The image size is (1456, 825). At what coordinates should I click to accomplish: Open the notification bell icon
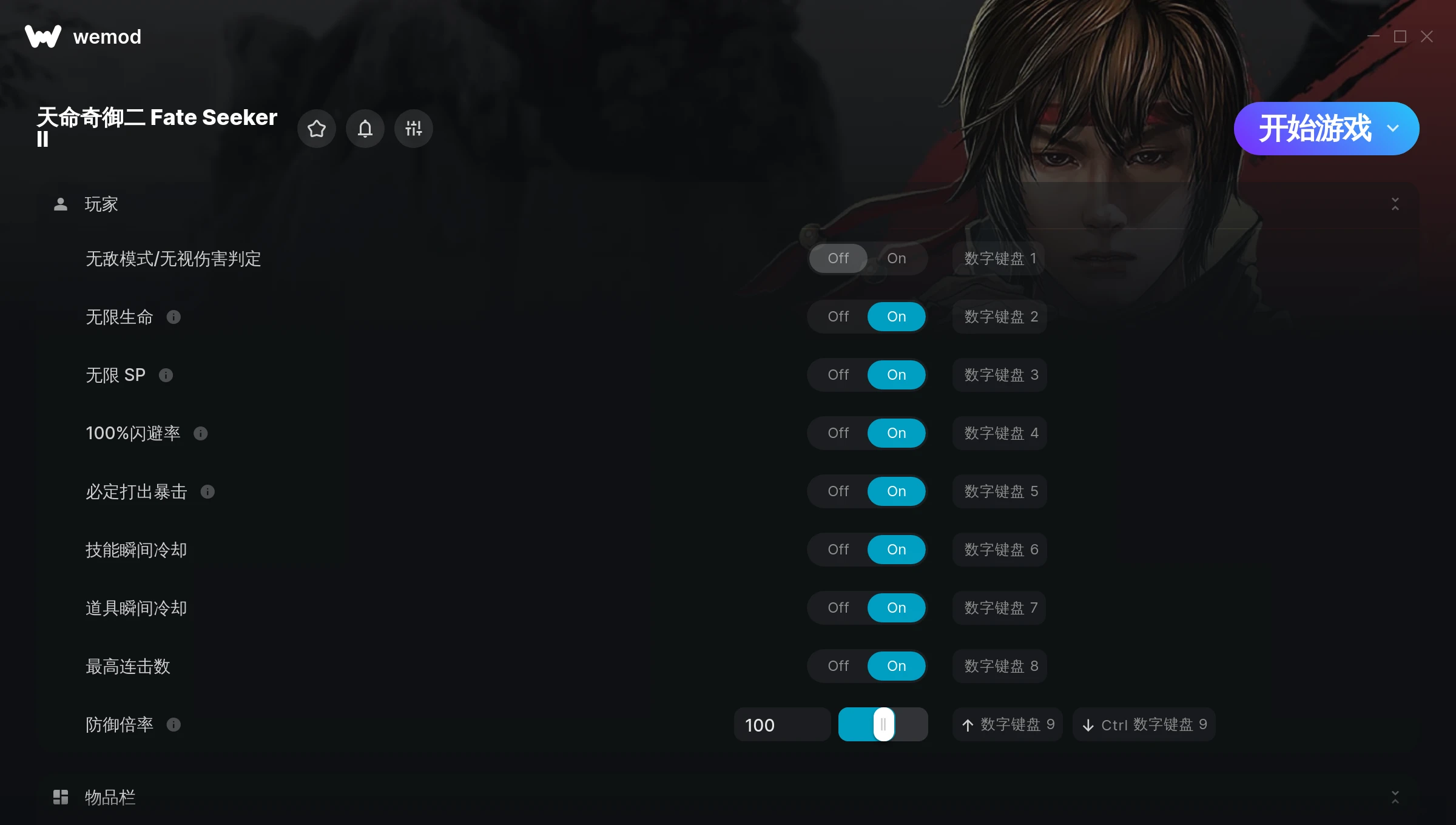click(x=365, y=129)
